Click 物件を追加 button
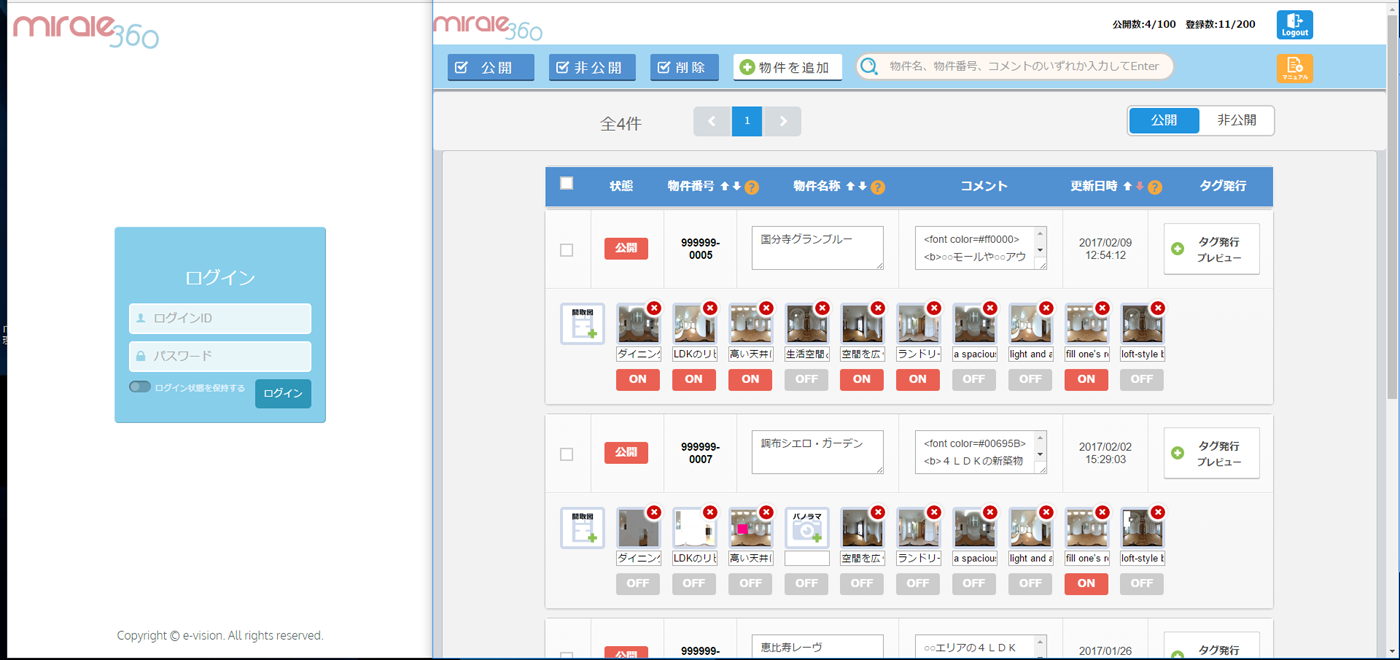This screenshot has height=660, width=1400. tap(787, 67)
